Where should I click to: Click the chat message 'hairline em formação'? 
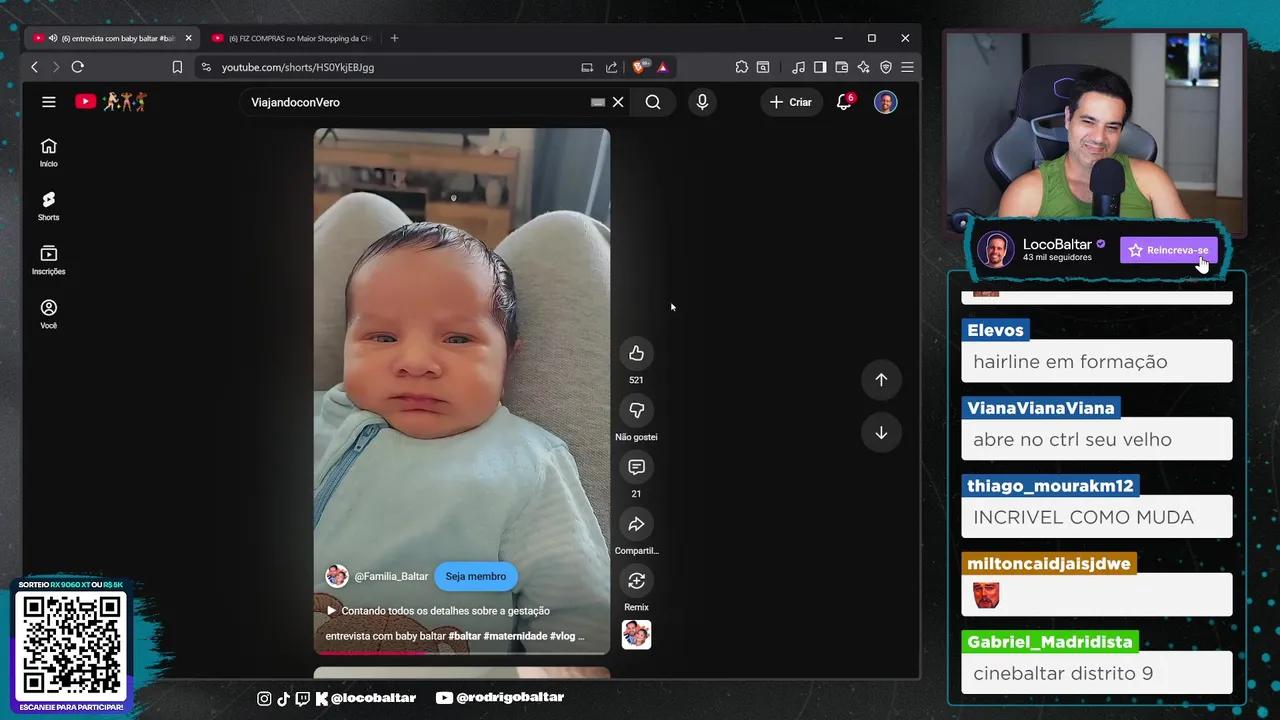(1070, 362)
